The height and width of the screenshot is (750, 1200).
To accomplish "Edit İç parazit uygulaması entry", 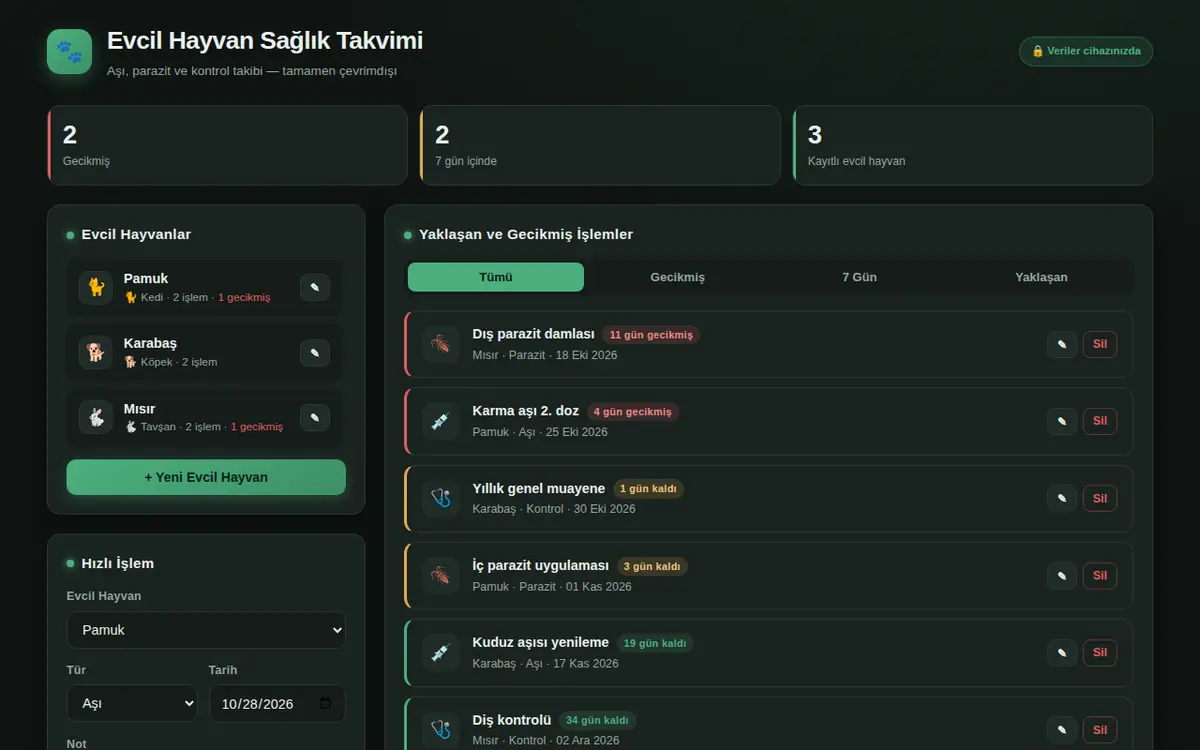I will pyautogui.click(x=1062, y=575).
